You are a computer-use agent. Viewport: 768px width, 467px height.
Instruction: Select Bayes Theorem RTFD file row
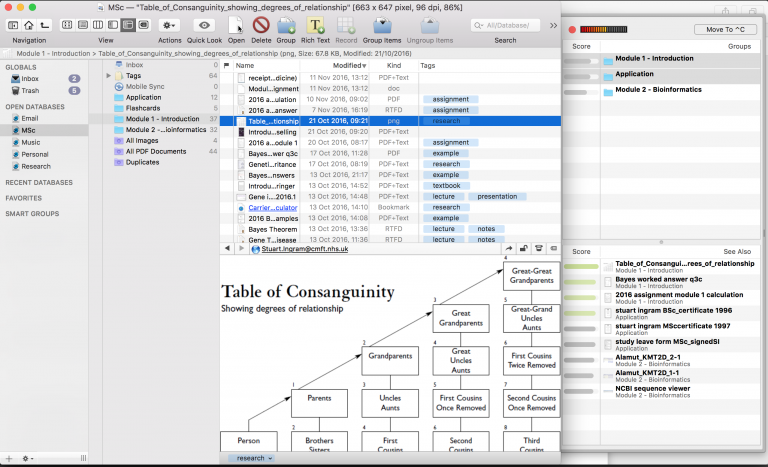[390, 229]
